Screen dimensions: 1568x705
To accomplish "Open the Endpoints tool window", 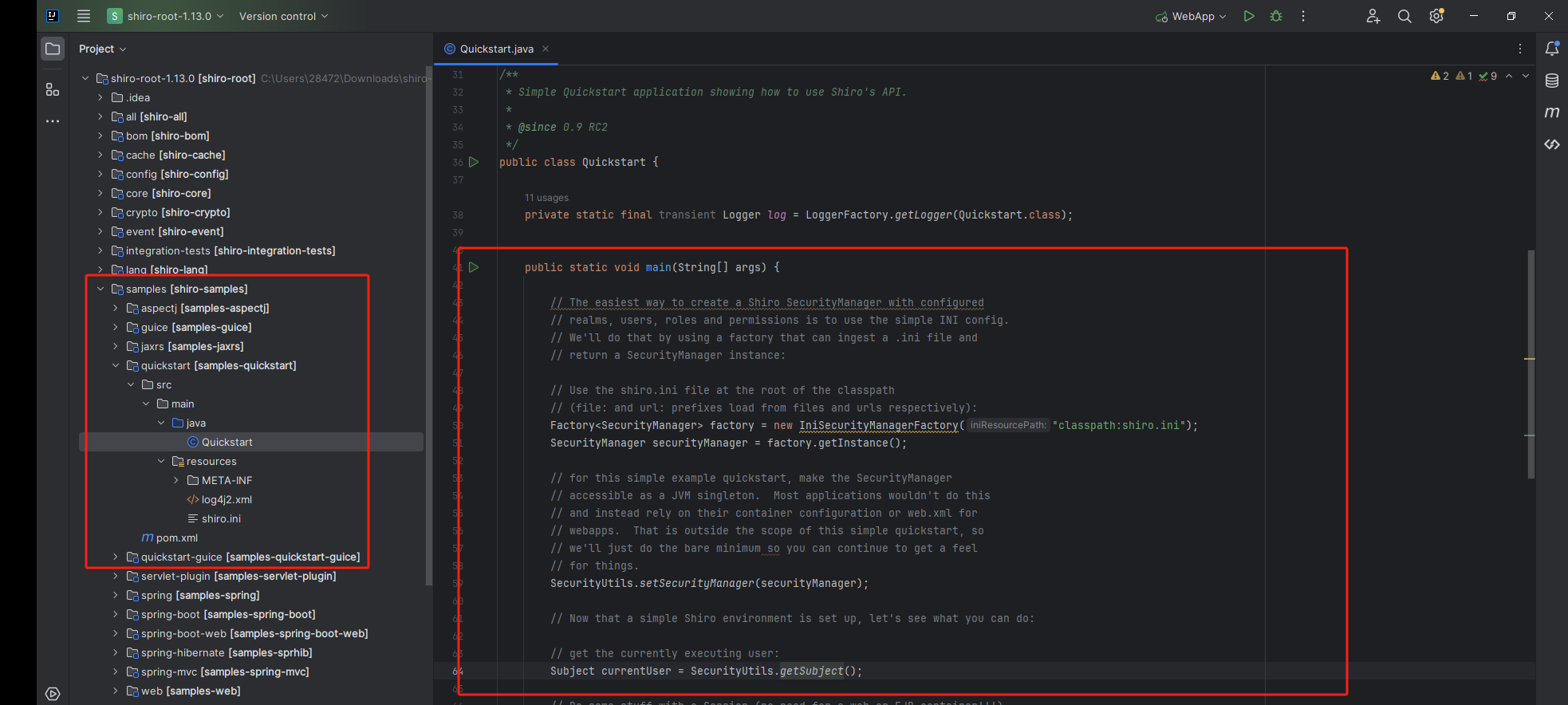I will (1552, 144).
